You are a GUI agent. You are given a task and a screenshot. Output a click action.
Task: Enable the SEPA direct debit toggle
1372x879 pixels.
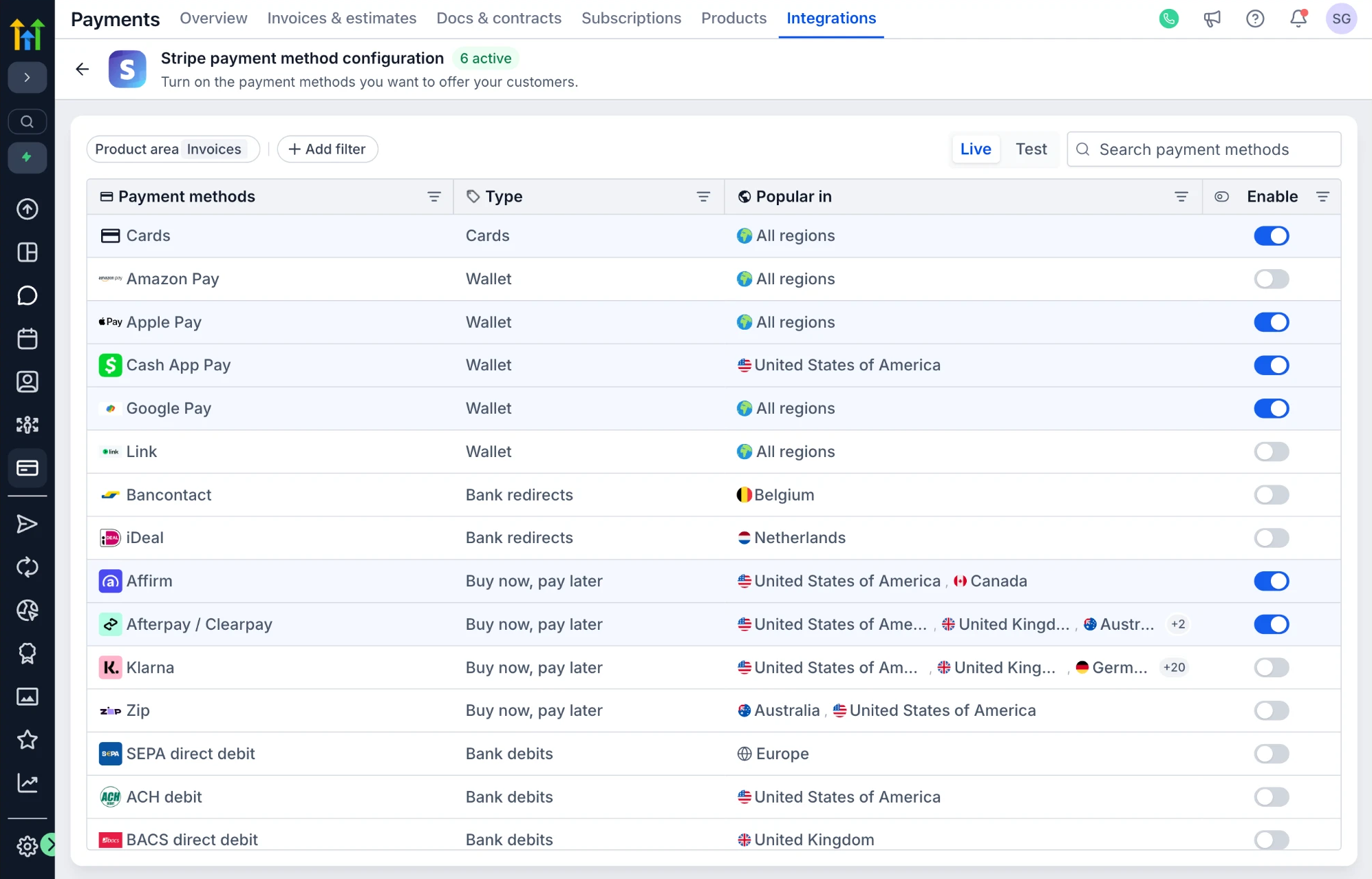tap(1271, 754)
